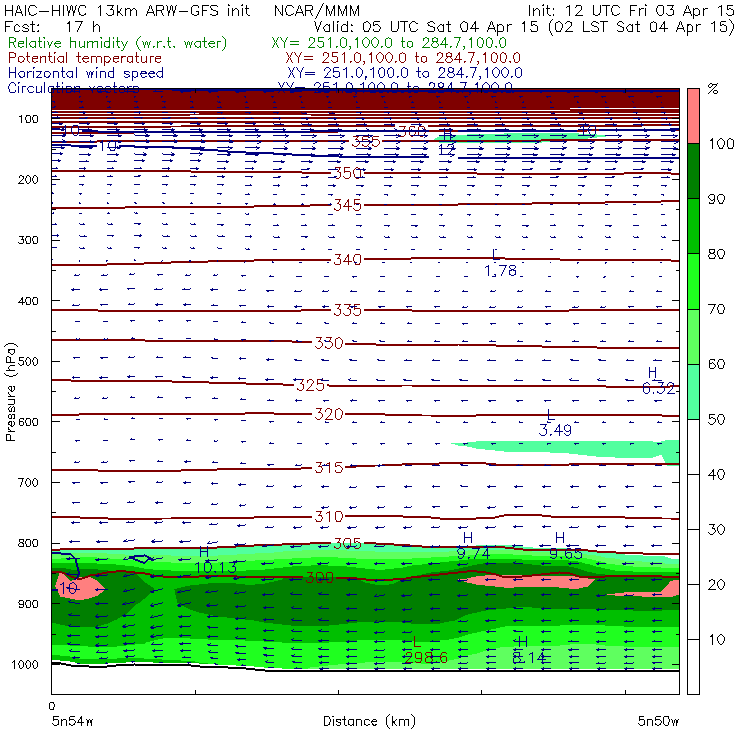Viewport: 740px width, 740px height.
Task: Click the bright green 70–80% colorbar segment
Action: pos(693,281)
